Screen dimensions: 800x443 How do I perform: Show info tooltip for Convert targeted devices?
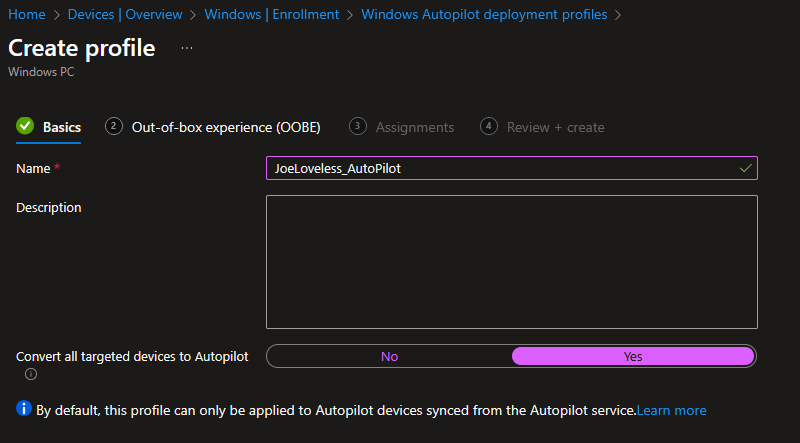(x=31, y=374)
